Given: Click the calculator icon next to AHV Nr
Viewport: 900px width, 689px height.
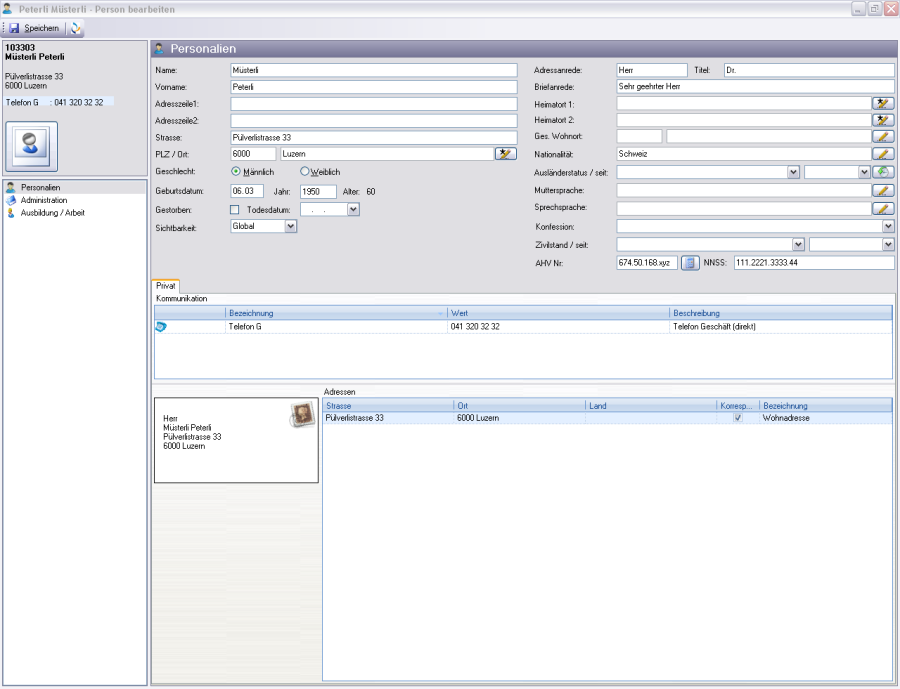Looking at the screenshot, I should tap(690, 263).
